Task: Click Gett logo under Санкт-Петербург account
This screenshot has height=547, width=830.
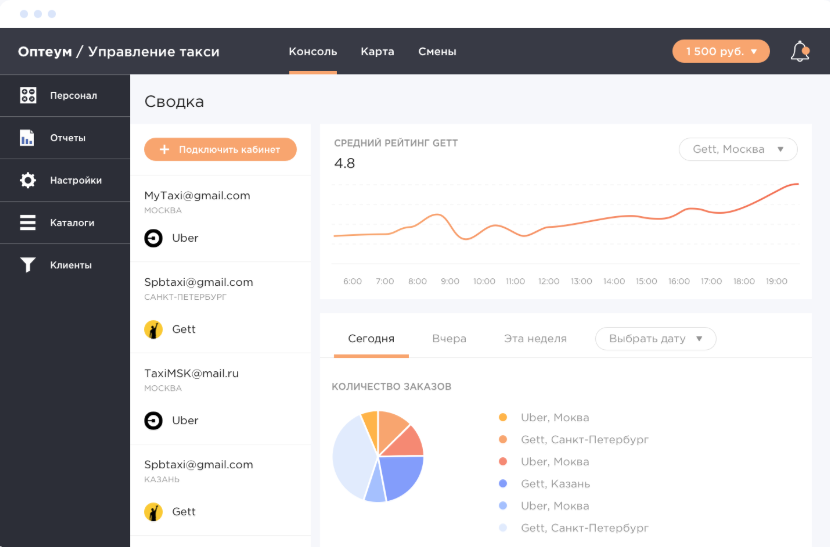Action: coord(154,329)
